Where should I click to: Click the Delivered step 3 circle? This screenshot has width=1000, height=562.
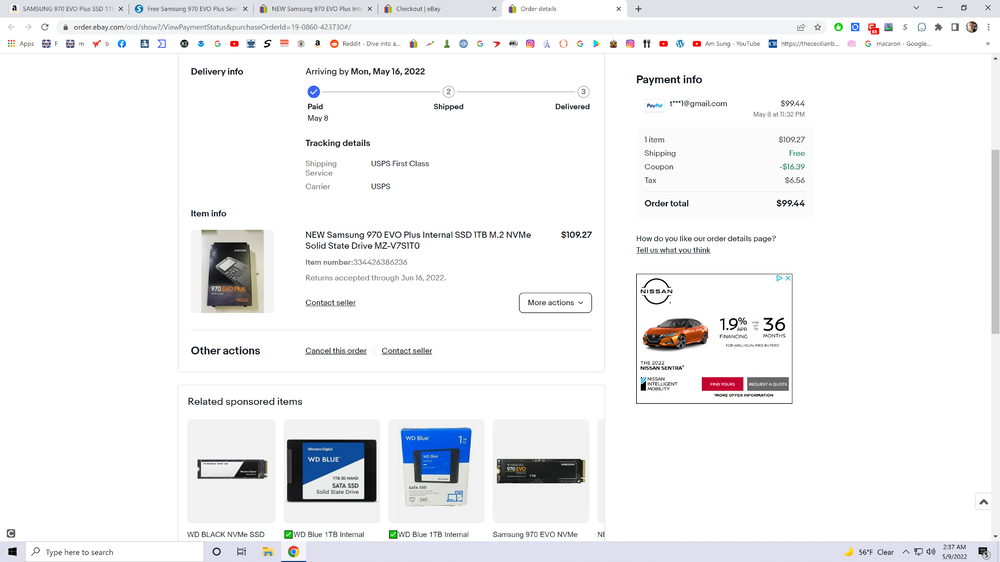[x=583, y=91]
